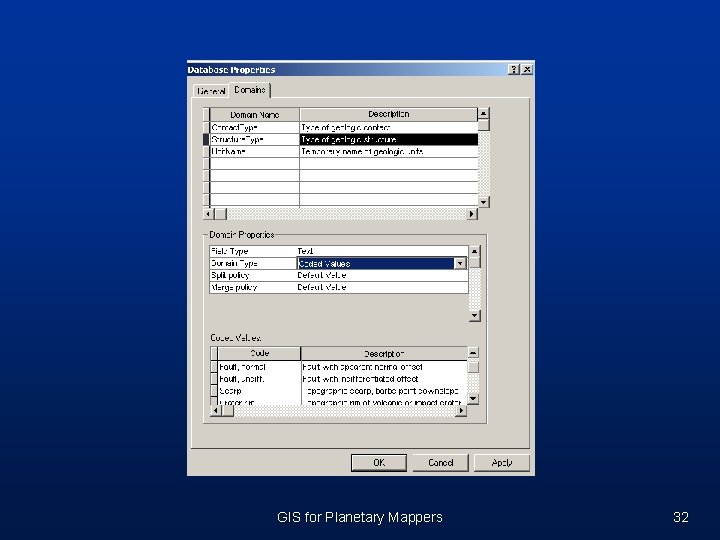Click the 'Fault, normal' row selector
This screenshot has width=720, height=540.
(x=214, y=367)
